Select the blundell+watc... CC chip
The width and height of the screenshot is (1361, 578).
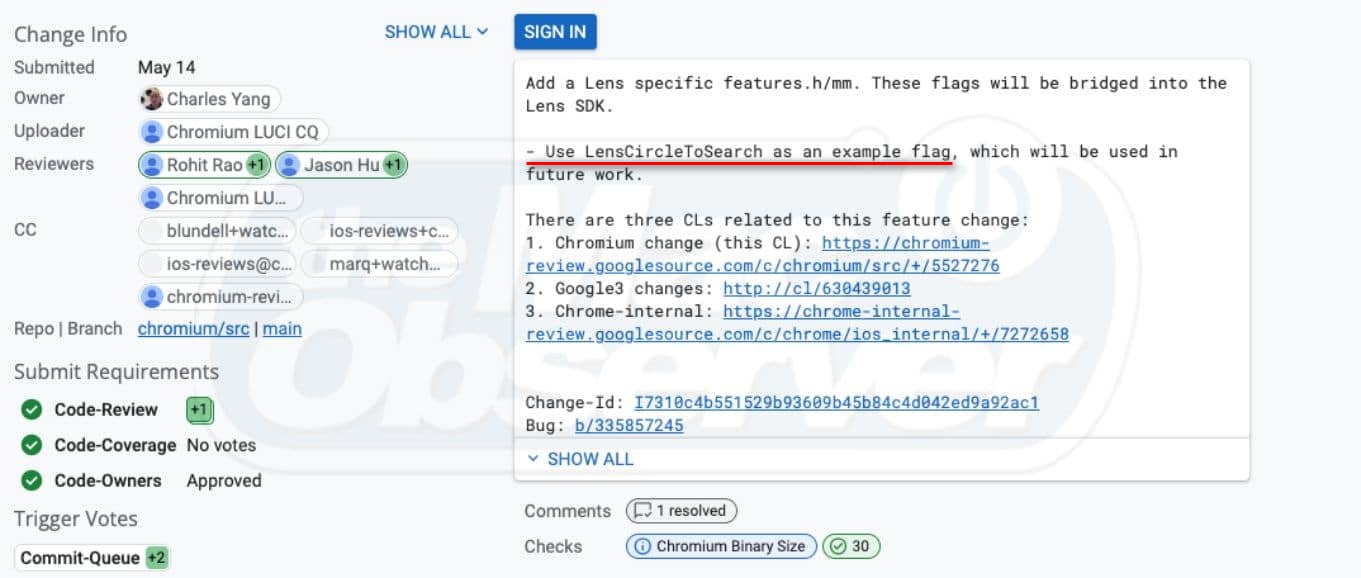(217, 231)
